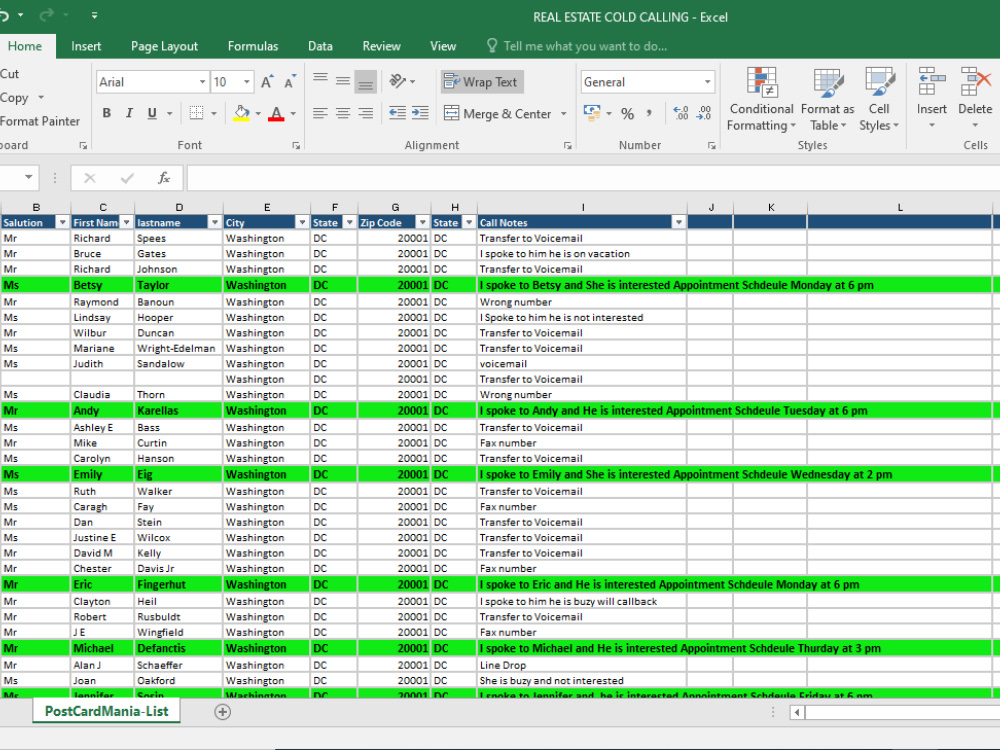Switch to the Home tab

(x=25, y=46)
